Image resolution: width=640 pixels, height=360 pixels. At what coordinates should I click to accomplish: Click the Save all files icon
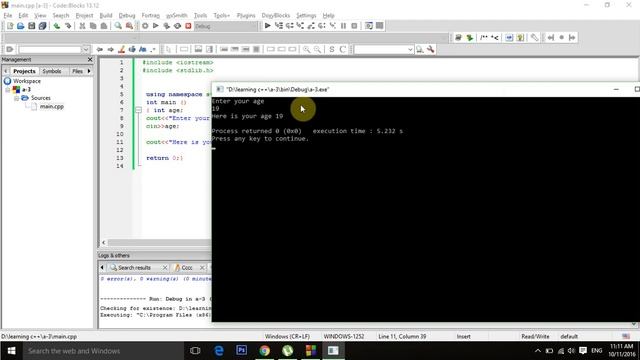coord(42,26)
